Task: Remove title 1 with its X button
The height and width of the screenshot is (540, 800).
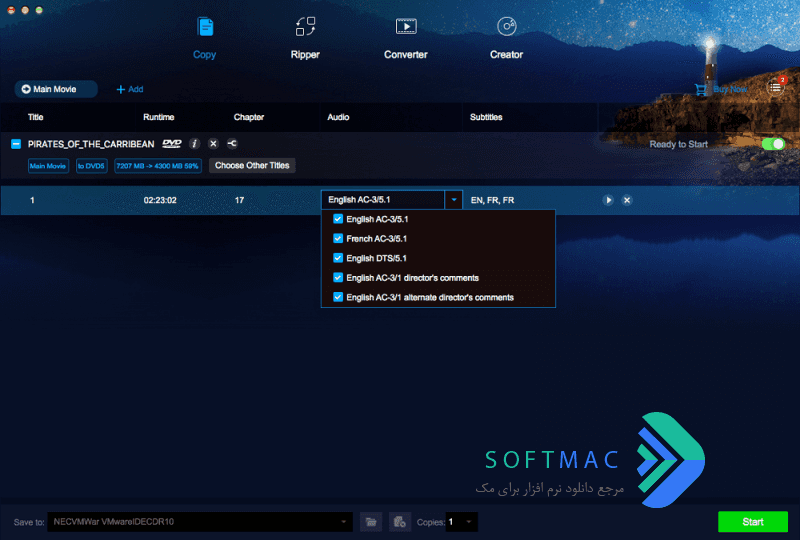Action: 627,200
